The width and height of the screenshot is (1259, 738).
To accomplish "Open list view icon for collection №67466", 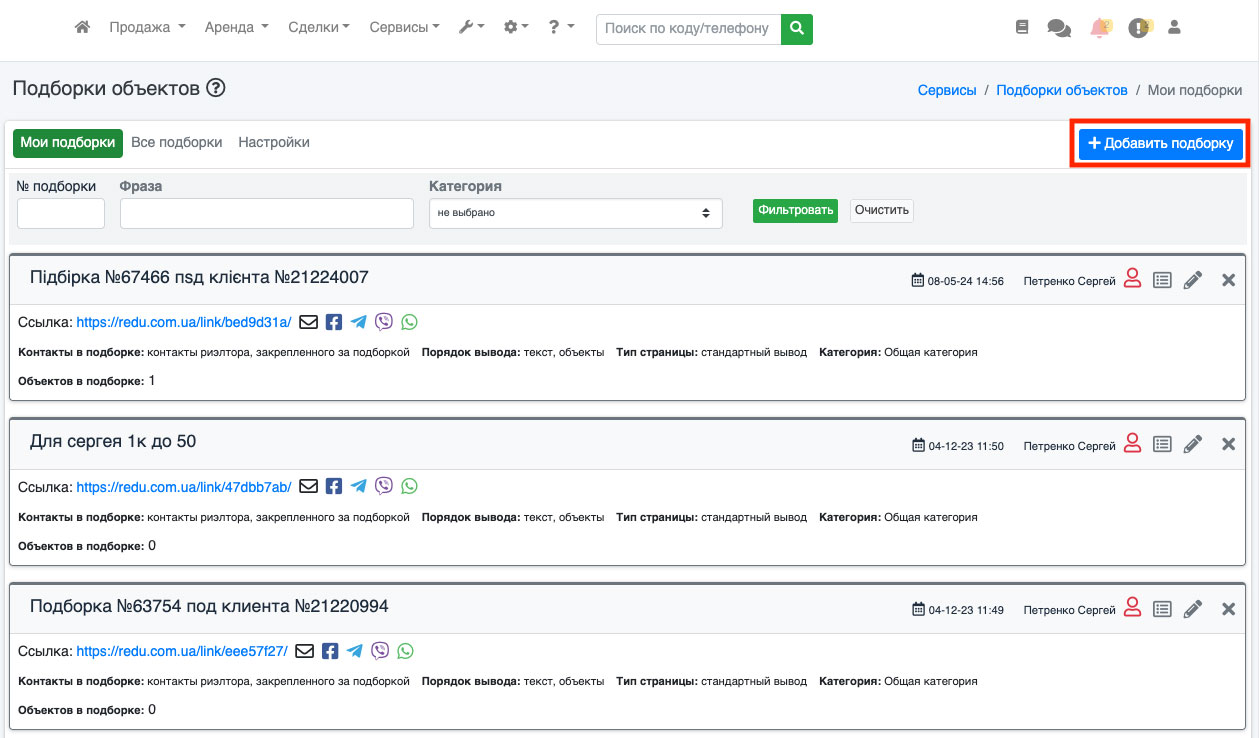I will pos(1161,280).
